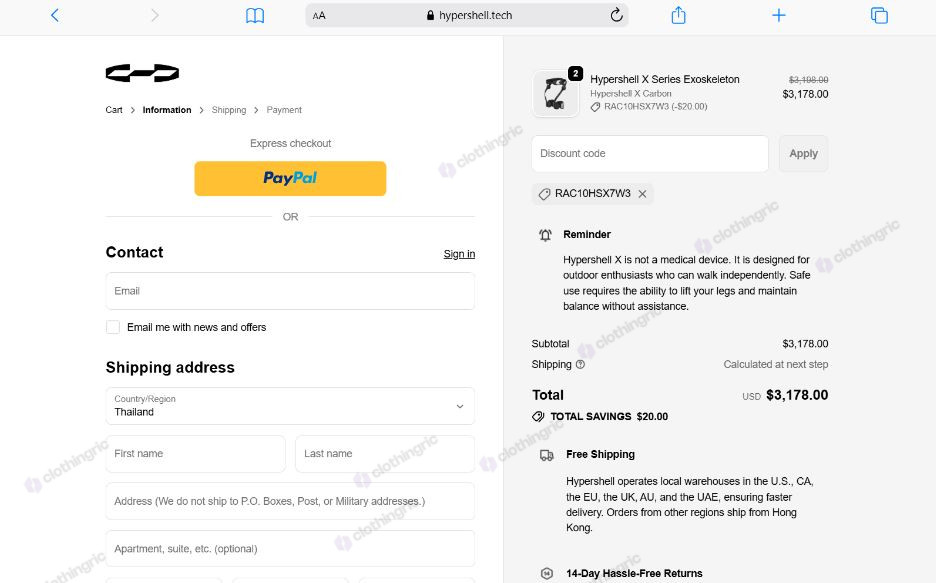This screenshot has height=583, width=936.
Task: Enable 'Email me with news and offers'
Action: [113, 327]
